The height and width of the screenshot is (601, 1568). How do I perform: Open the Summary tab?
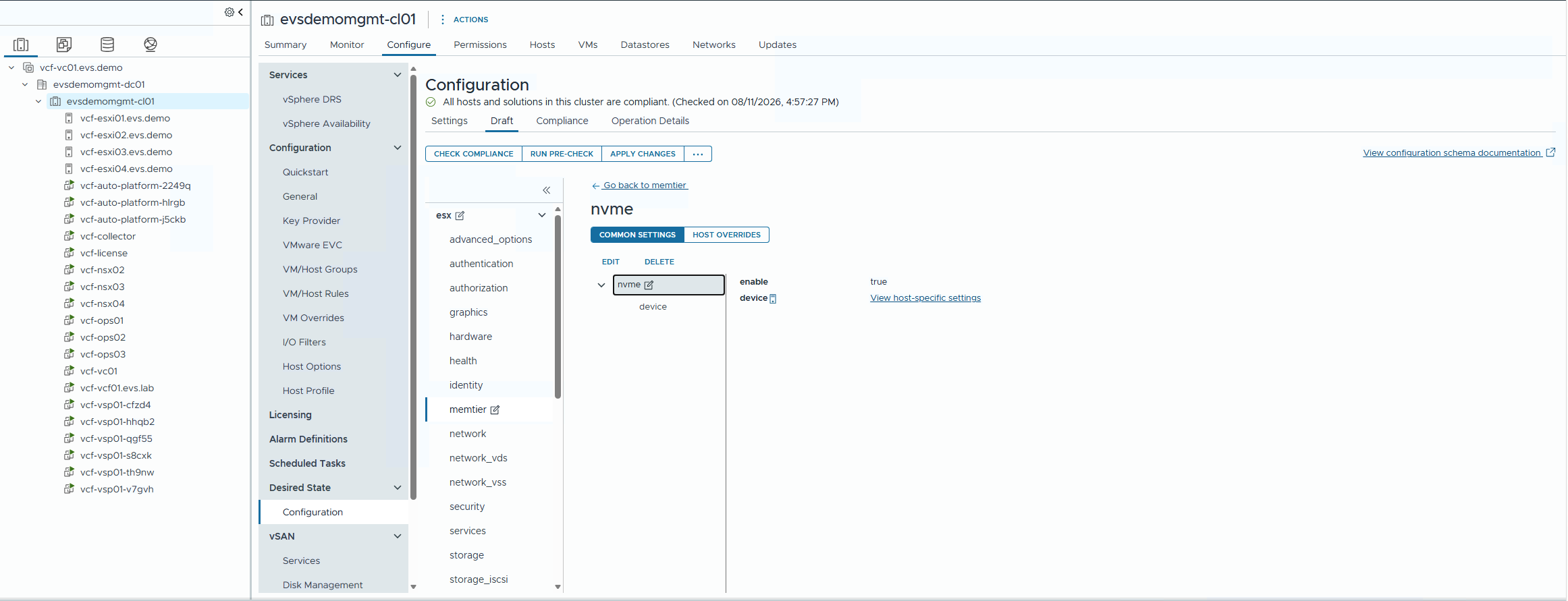(286, 45)
